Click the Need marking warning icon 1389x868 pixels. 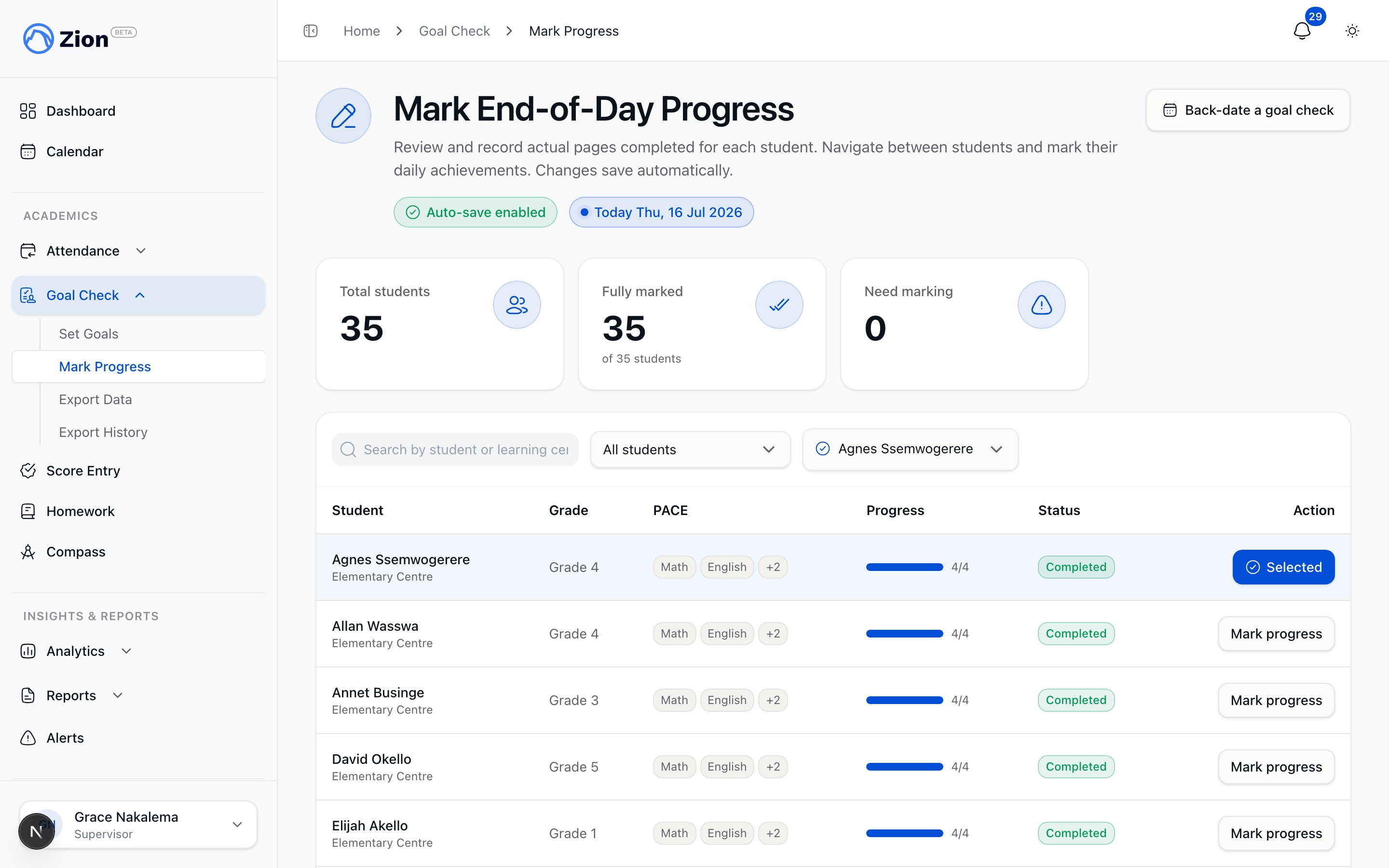pos(1041,305)
